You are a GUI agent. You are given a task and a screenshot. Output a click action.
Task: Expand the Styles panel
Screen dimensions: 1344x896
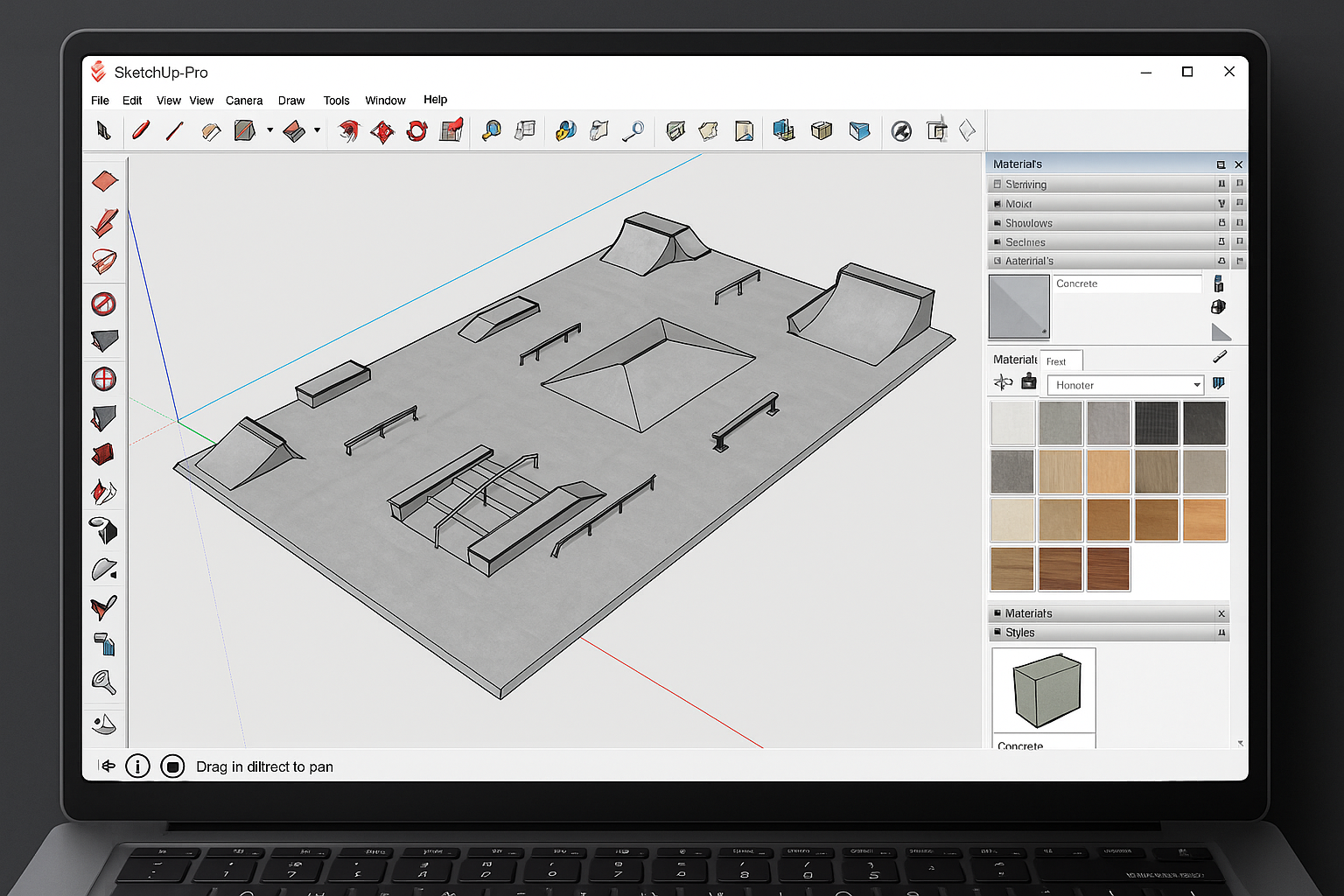pos(1109,633)
